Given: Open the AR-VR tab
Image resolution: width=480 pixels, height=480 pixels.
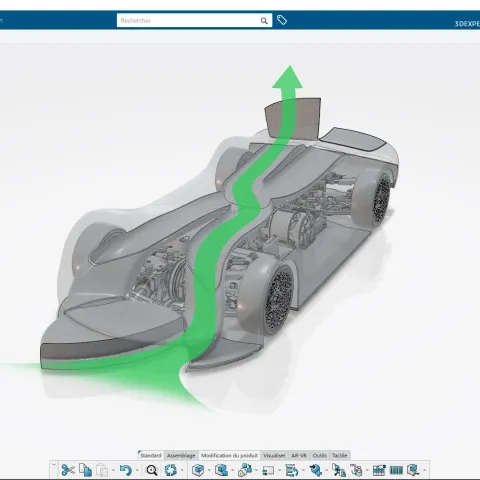Looking at the screenshot, I should coord(299,455).
